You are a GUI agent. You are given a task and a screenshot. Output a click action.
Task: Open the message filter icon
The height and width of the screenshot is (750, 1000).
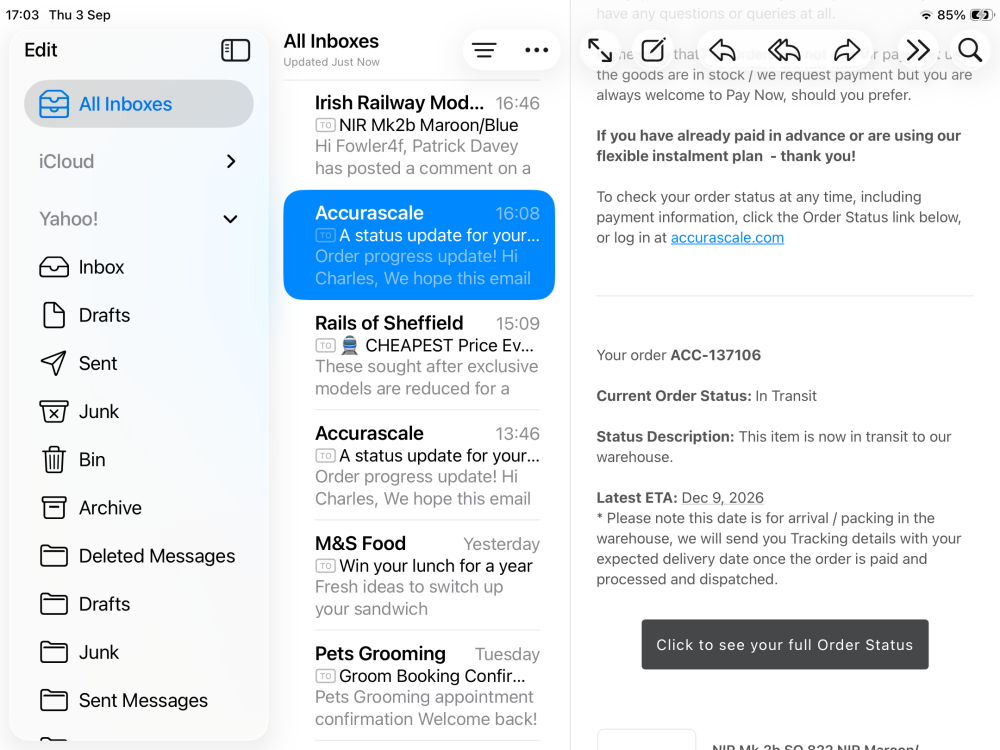(x=484, y=50)
